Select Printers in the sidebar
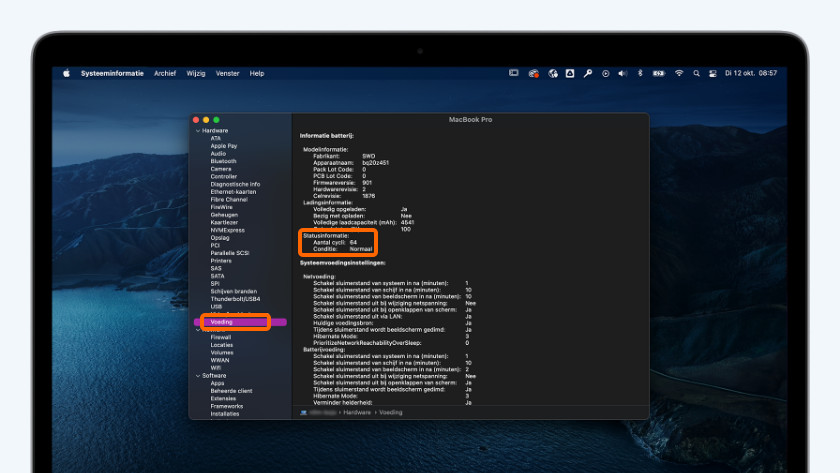840x473 pixels. pos(221,261)
